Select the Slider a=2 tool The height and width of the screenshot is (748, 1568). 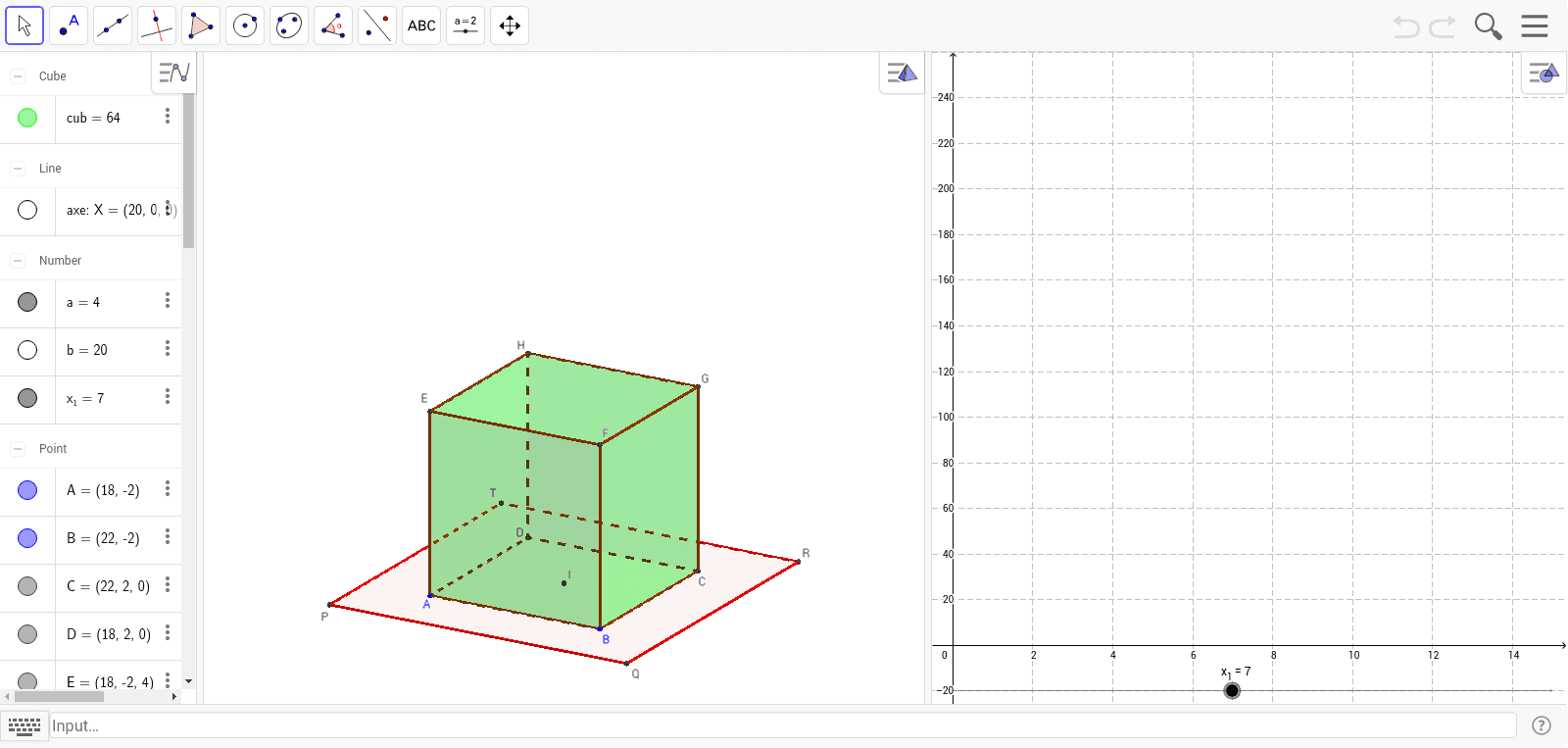click(465, 25)
